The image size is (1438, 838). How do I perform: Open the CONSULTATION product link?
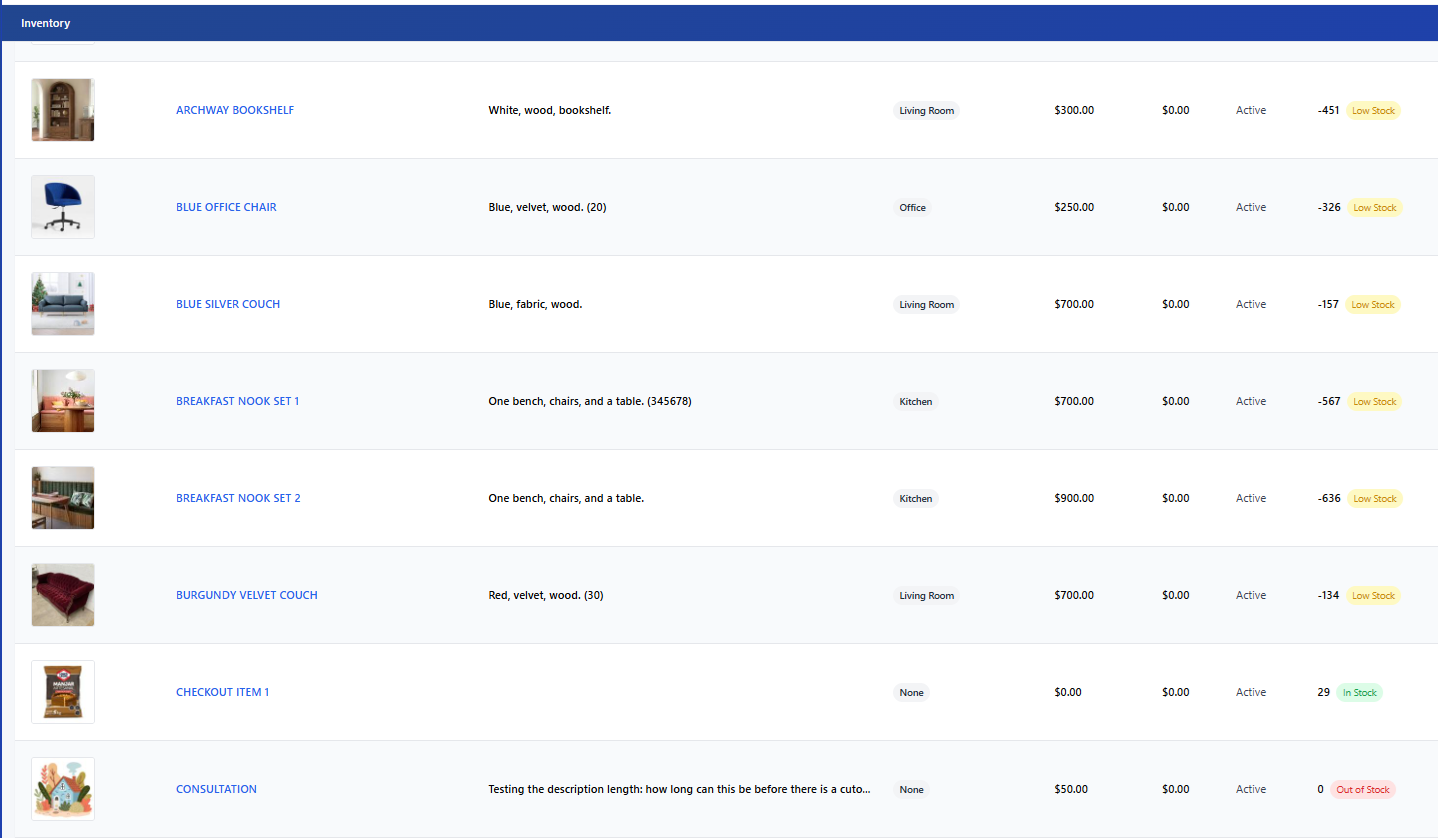click(x=216, y=789)
